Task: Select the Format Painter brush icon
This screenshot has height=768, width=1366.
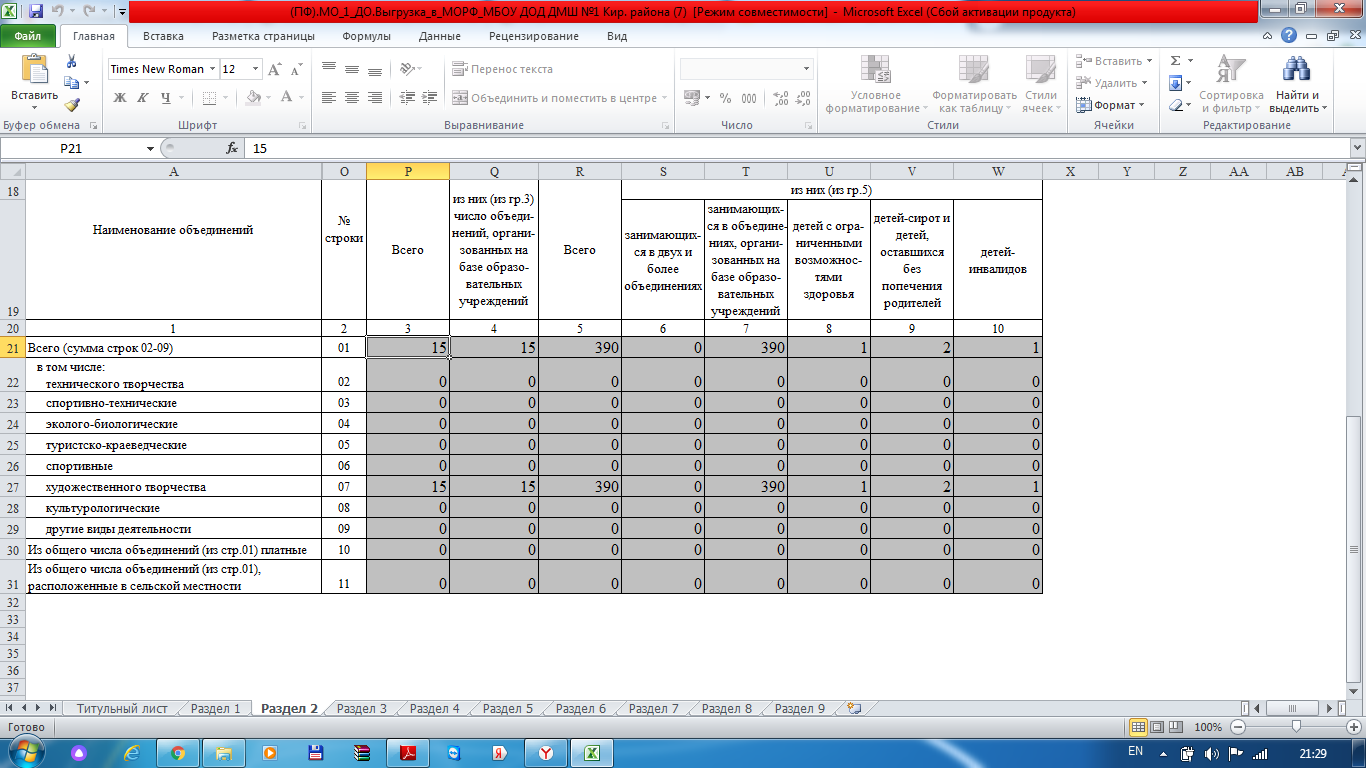Action: click(x=71, y=104)
